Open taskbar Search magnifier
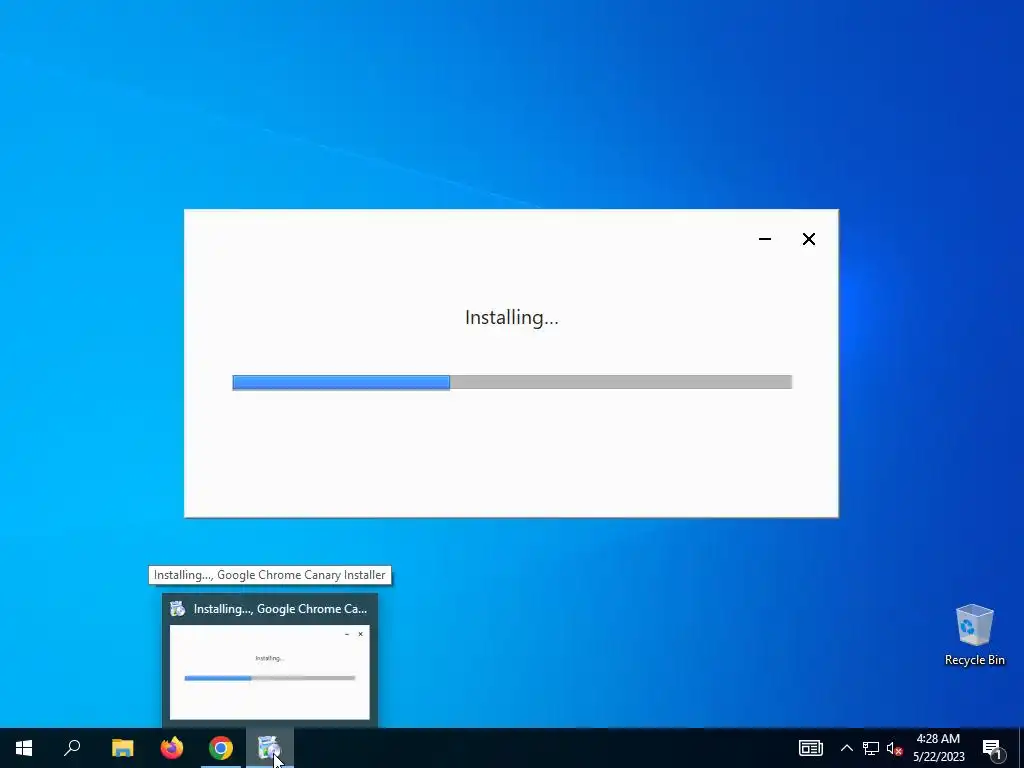 72,748
